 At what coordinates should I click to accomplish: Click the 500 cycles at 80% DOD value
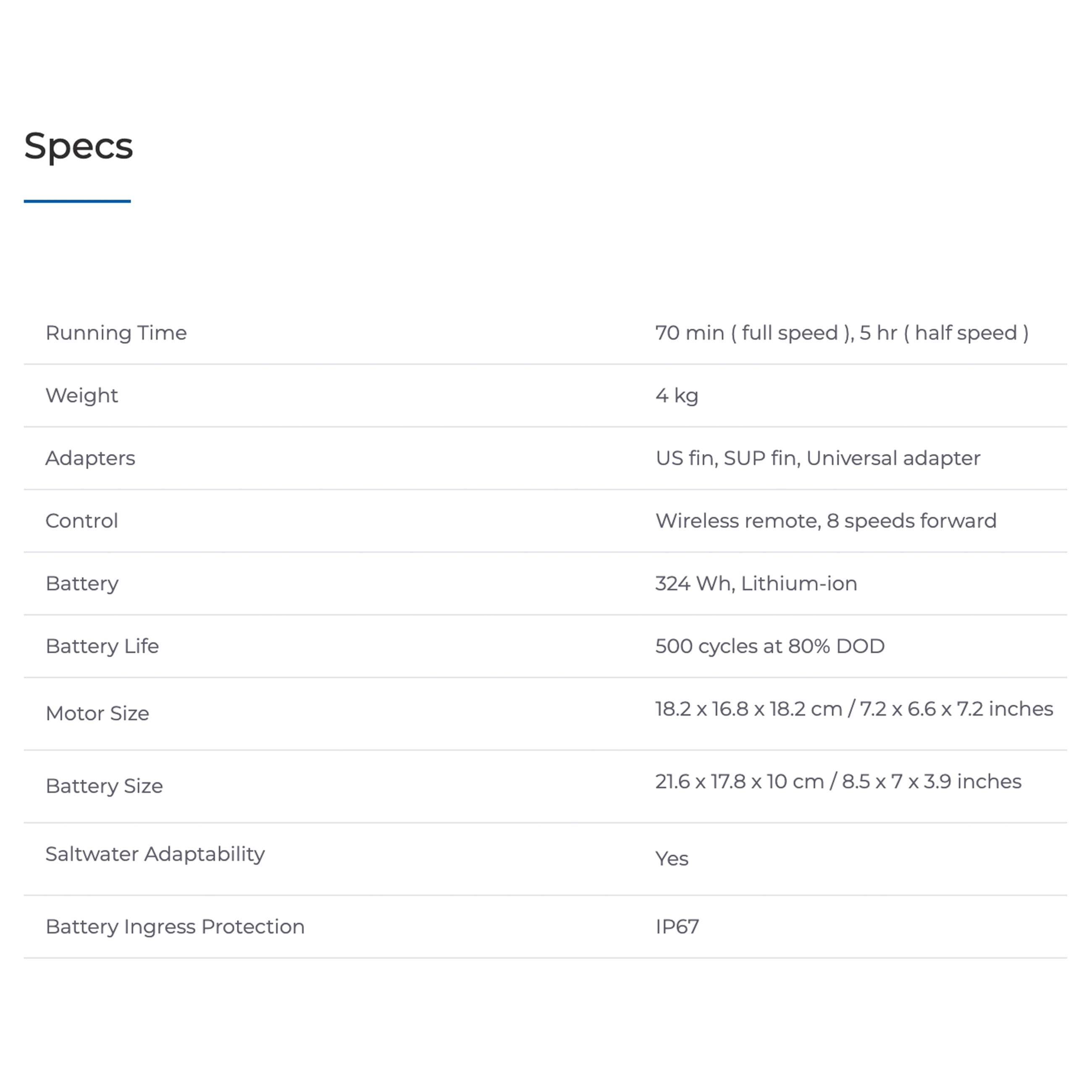[x=770, y=647]
